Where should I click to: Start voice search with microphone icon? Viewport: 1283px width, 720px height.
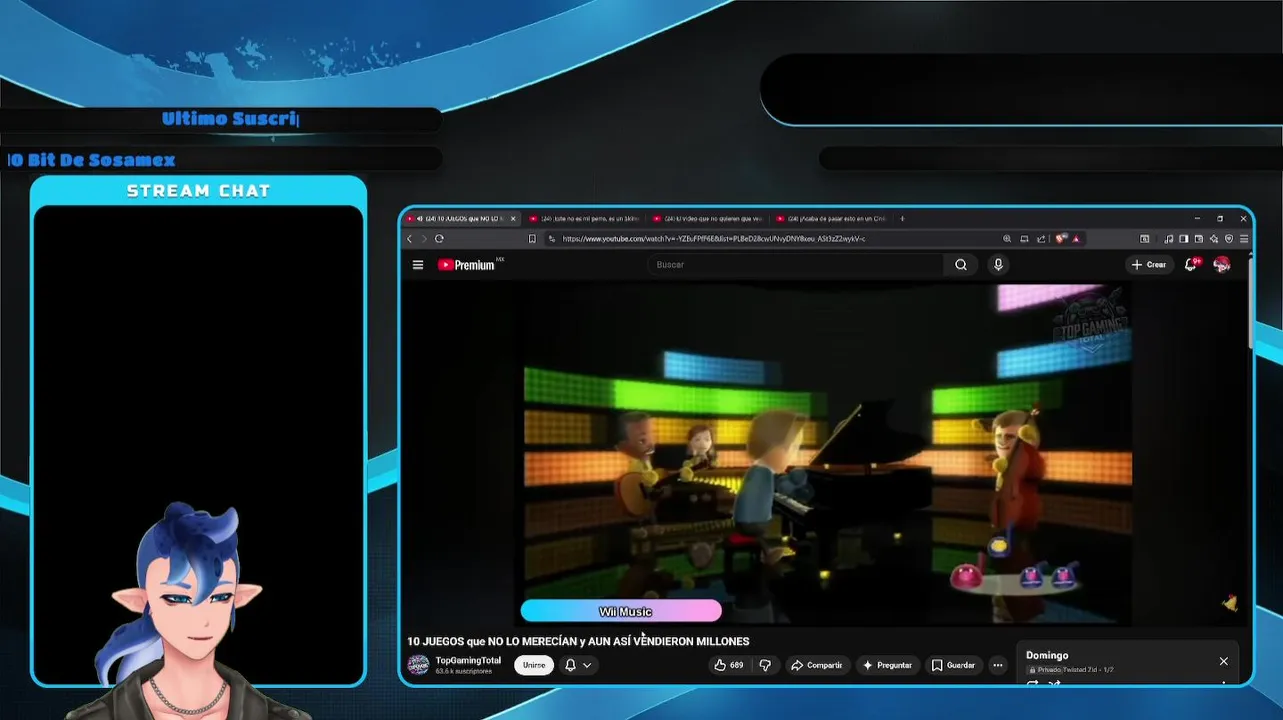click(998, 265)
